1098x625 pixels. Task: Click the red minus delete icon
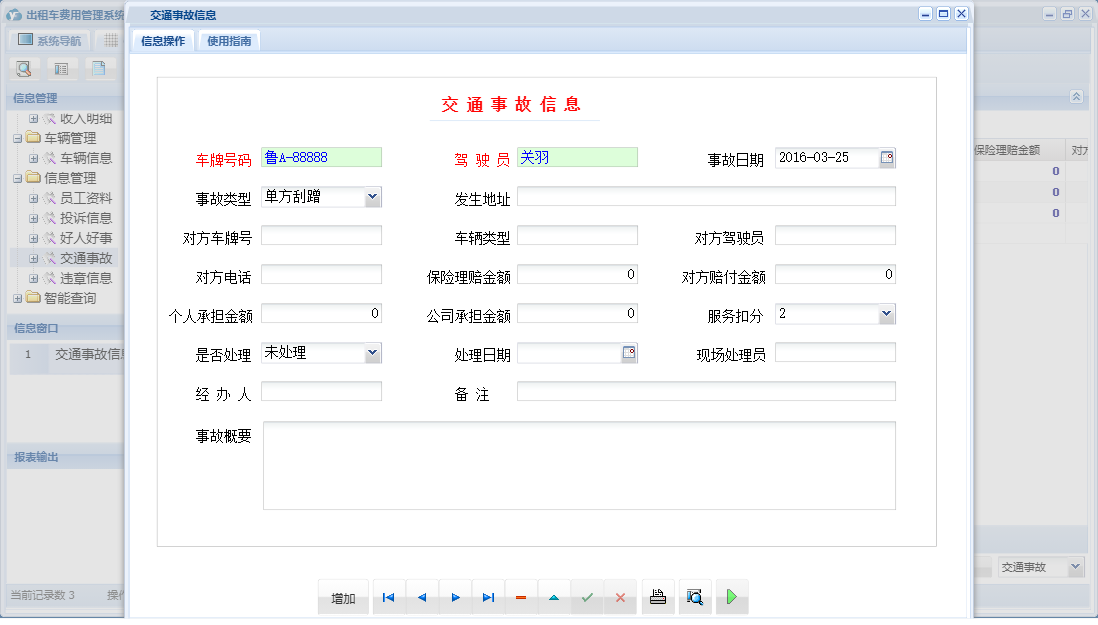coord(521,598)
